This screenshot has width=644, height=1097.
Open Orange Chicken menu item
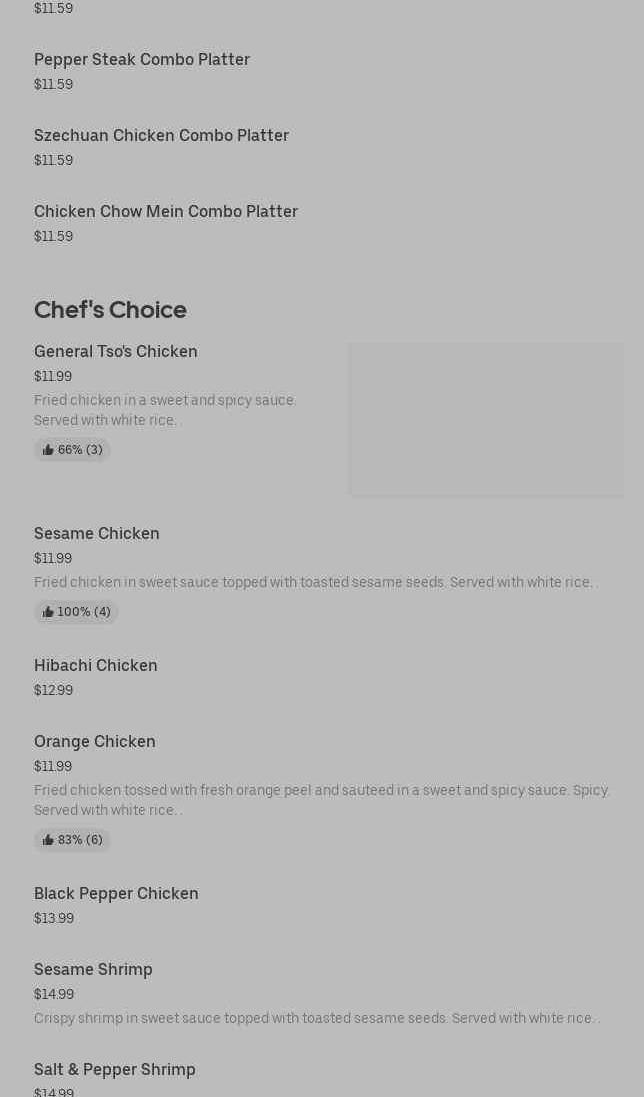coord(95,742)
